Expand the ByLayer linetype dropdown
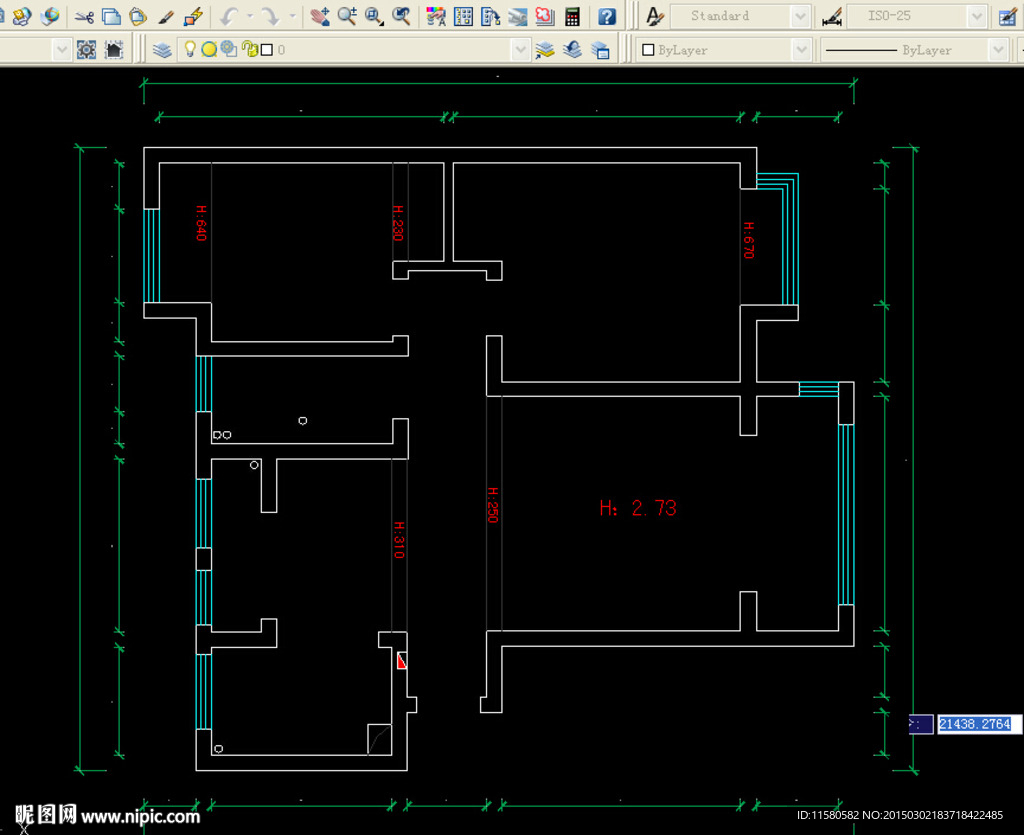Screen dimensions: 1024x835 [998, 49]
